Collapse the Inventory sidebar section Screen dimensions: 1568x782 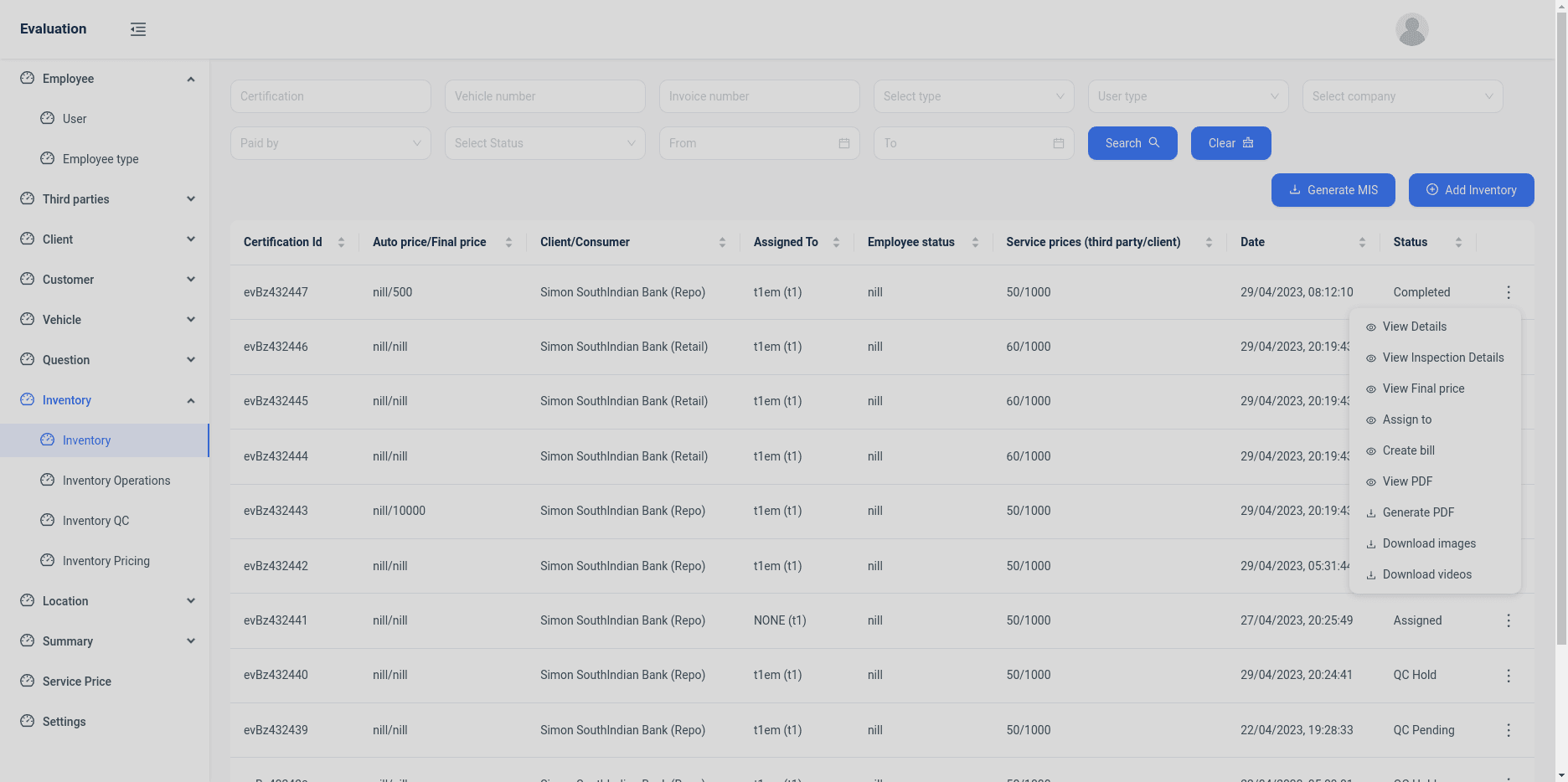[x=191, y=400]
